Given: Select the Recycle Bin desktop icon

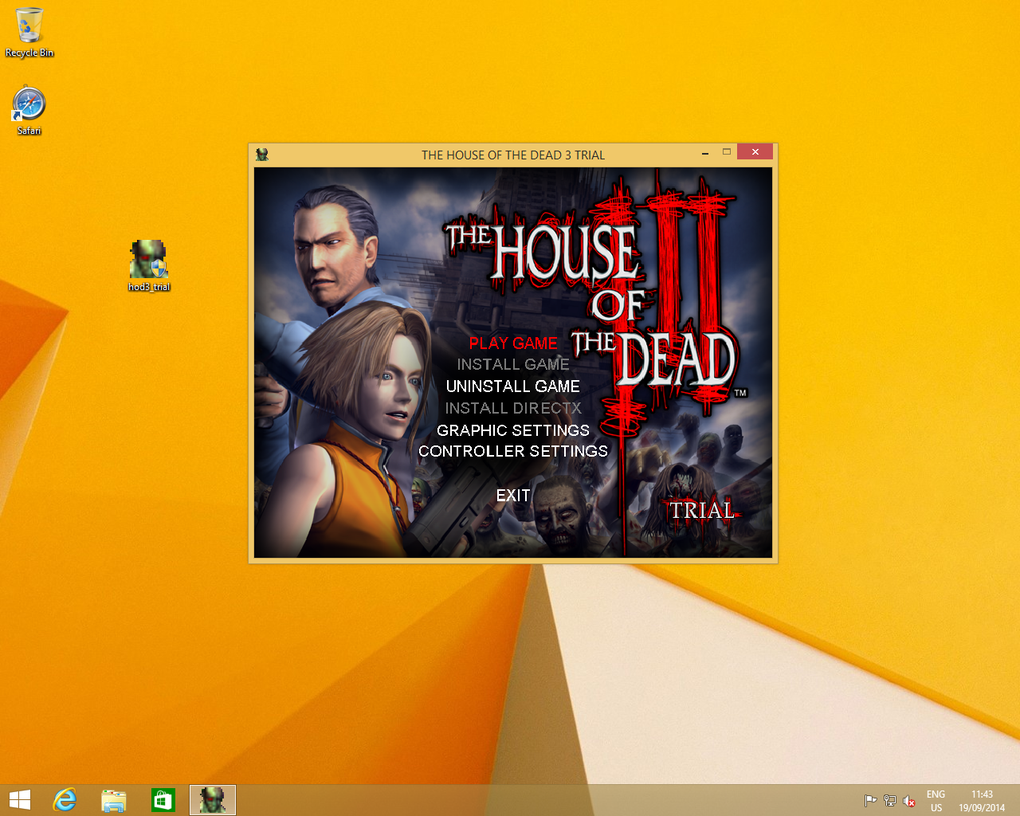Looking at the screenshot, I should pos(29,33).
